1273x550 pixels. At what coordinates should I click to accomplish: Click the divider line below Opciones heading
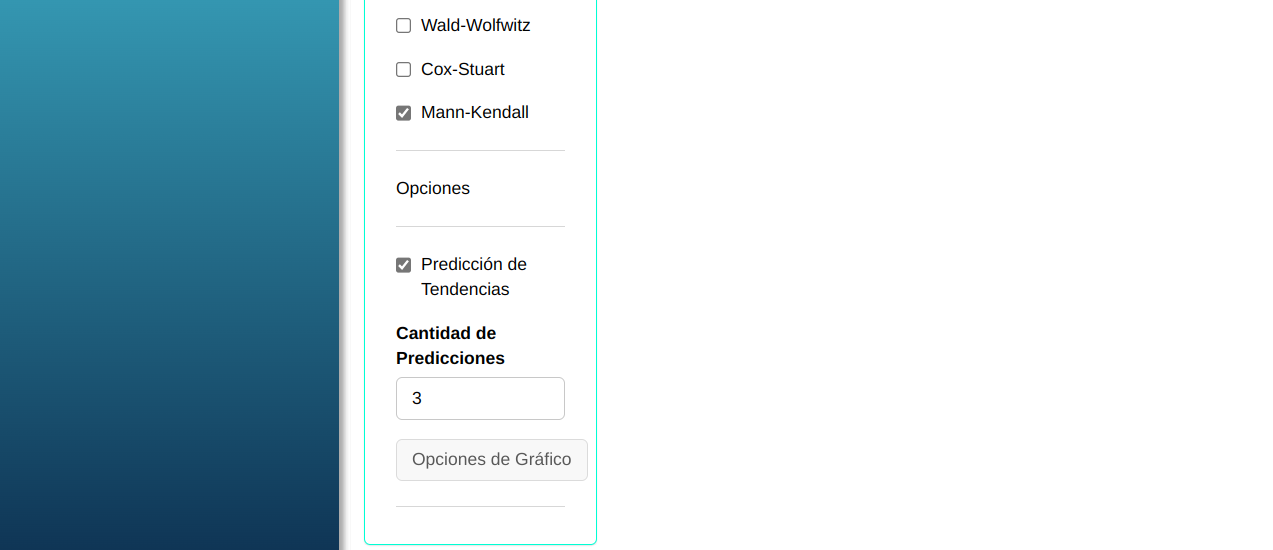[480, 227]
